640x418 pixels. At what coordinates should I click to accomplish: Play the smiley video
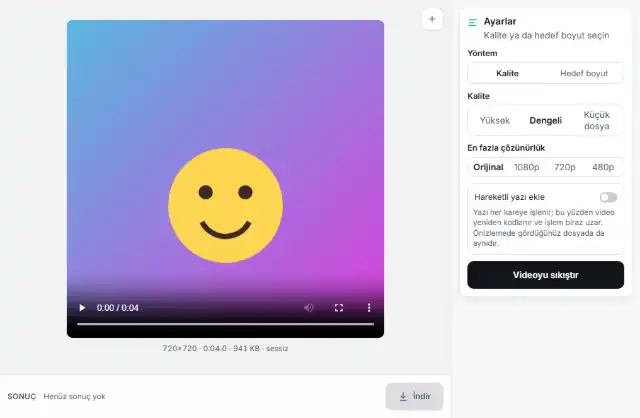(82, 308)
